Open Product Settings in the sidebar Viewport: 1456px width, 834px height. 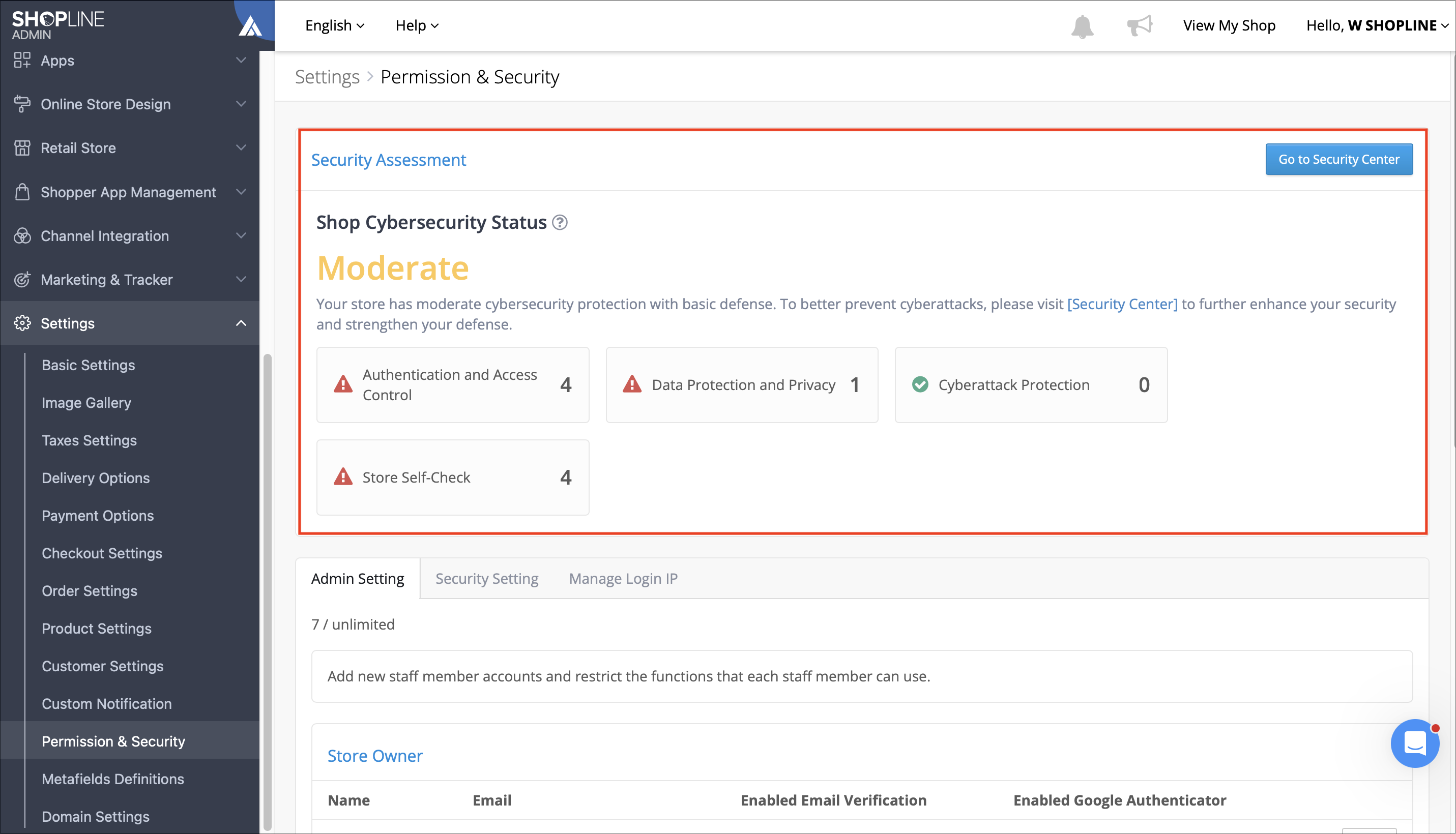[97, 629]
